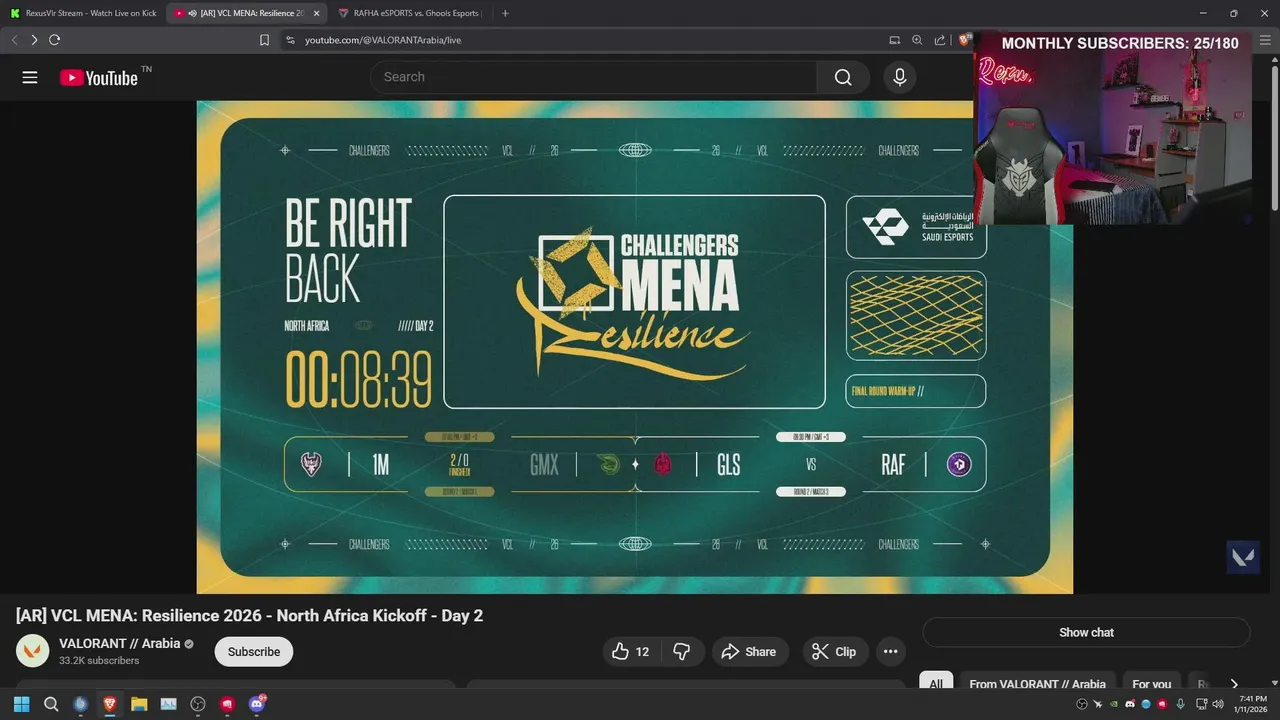Screen dimensions: 1280x720
Task: Click the VALORANT watermark on video
Action: point(1243,557)
